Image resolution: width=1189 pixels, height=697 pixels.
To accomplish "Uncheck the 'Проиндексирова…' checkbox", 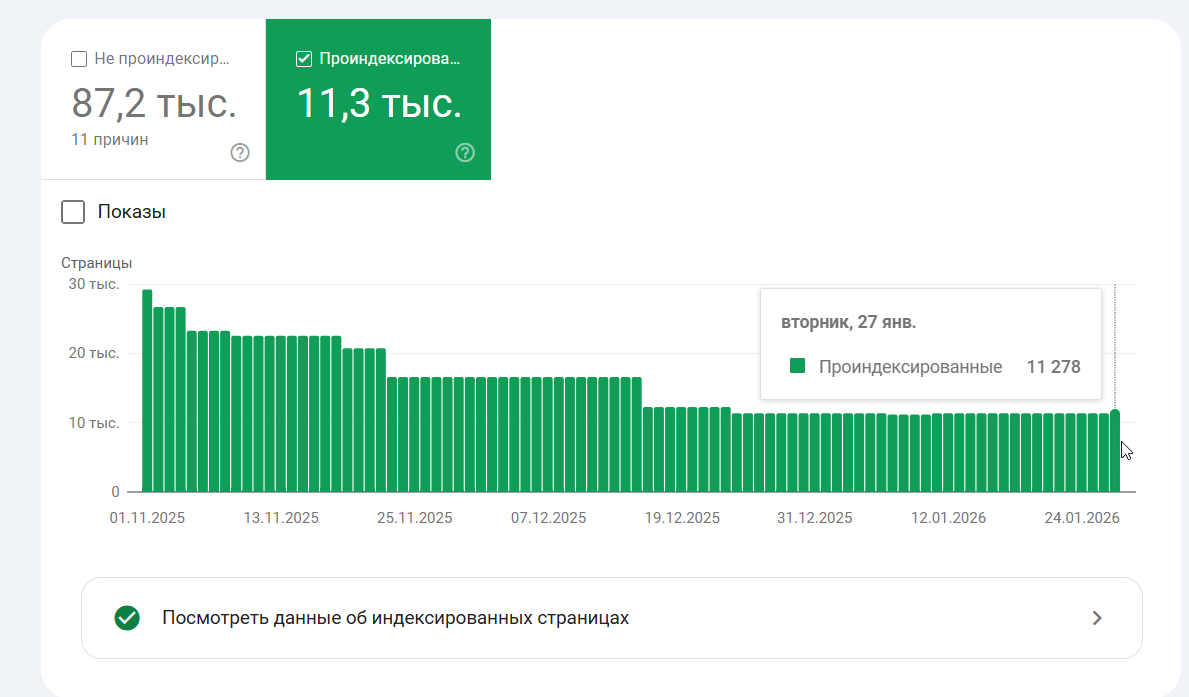I will (303, 59).
